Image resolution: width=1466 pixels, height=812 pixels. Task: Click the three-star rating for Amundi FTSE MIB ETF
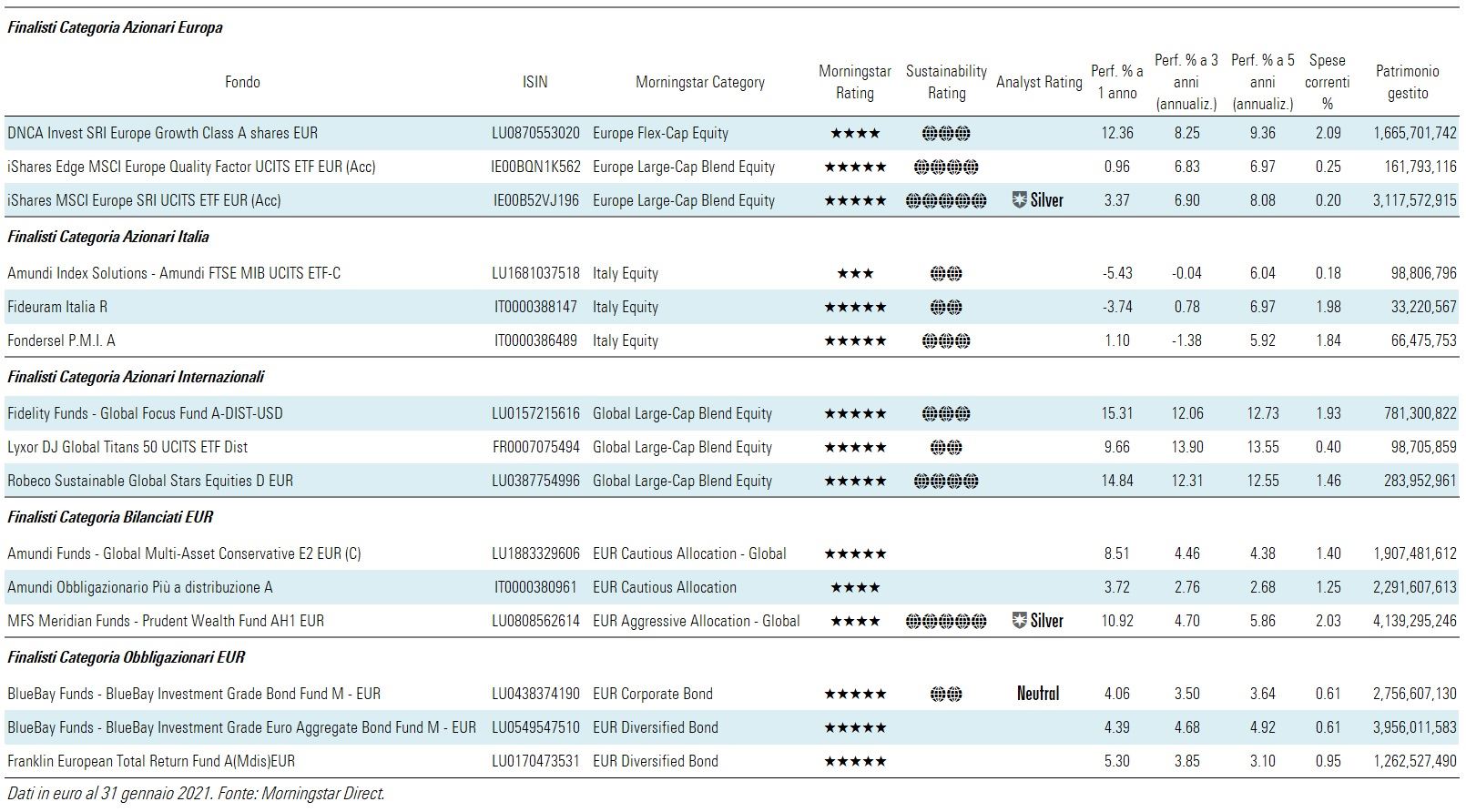(x=854, y=273)
